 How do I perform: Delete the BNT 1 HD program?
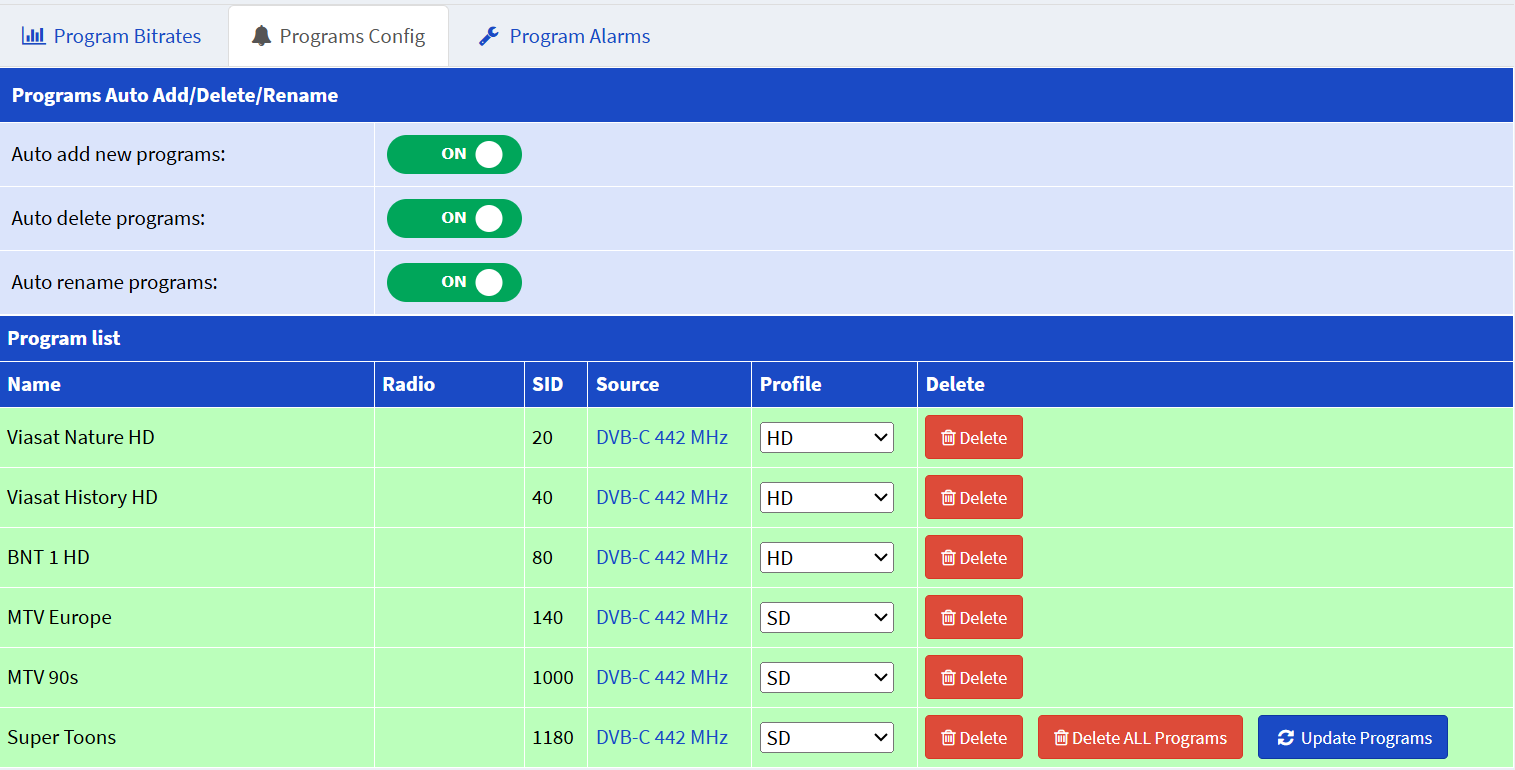974,557
